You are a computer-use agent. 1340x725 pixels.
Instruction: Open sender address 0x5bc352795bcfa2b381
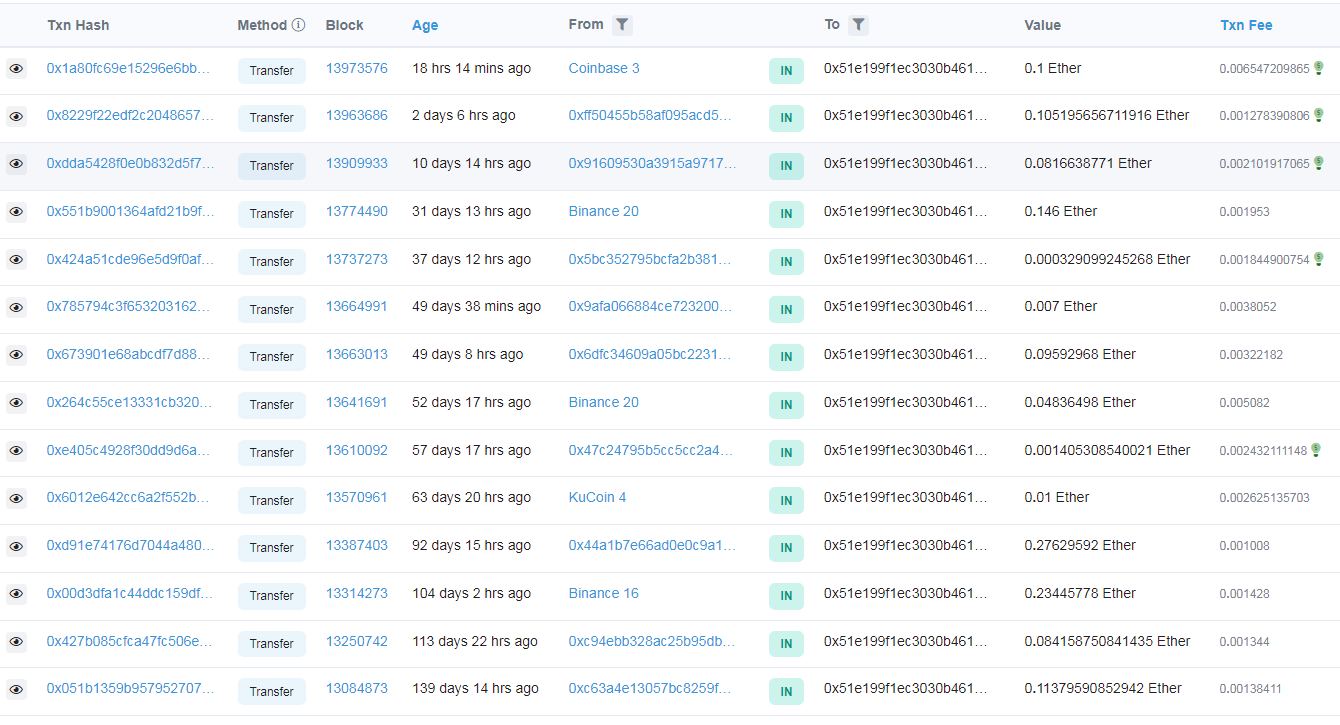[x=651, y=259]
